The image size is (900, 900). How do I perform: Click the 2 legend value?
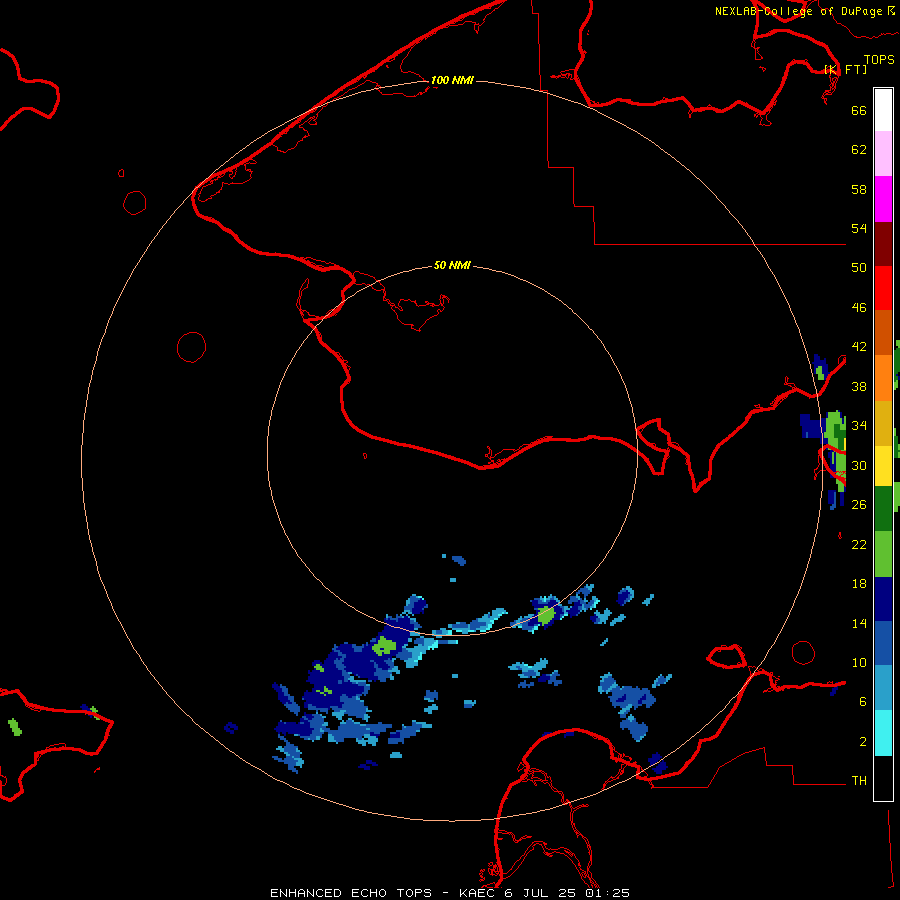coord(863,742)
